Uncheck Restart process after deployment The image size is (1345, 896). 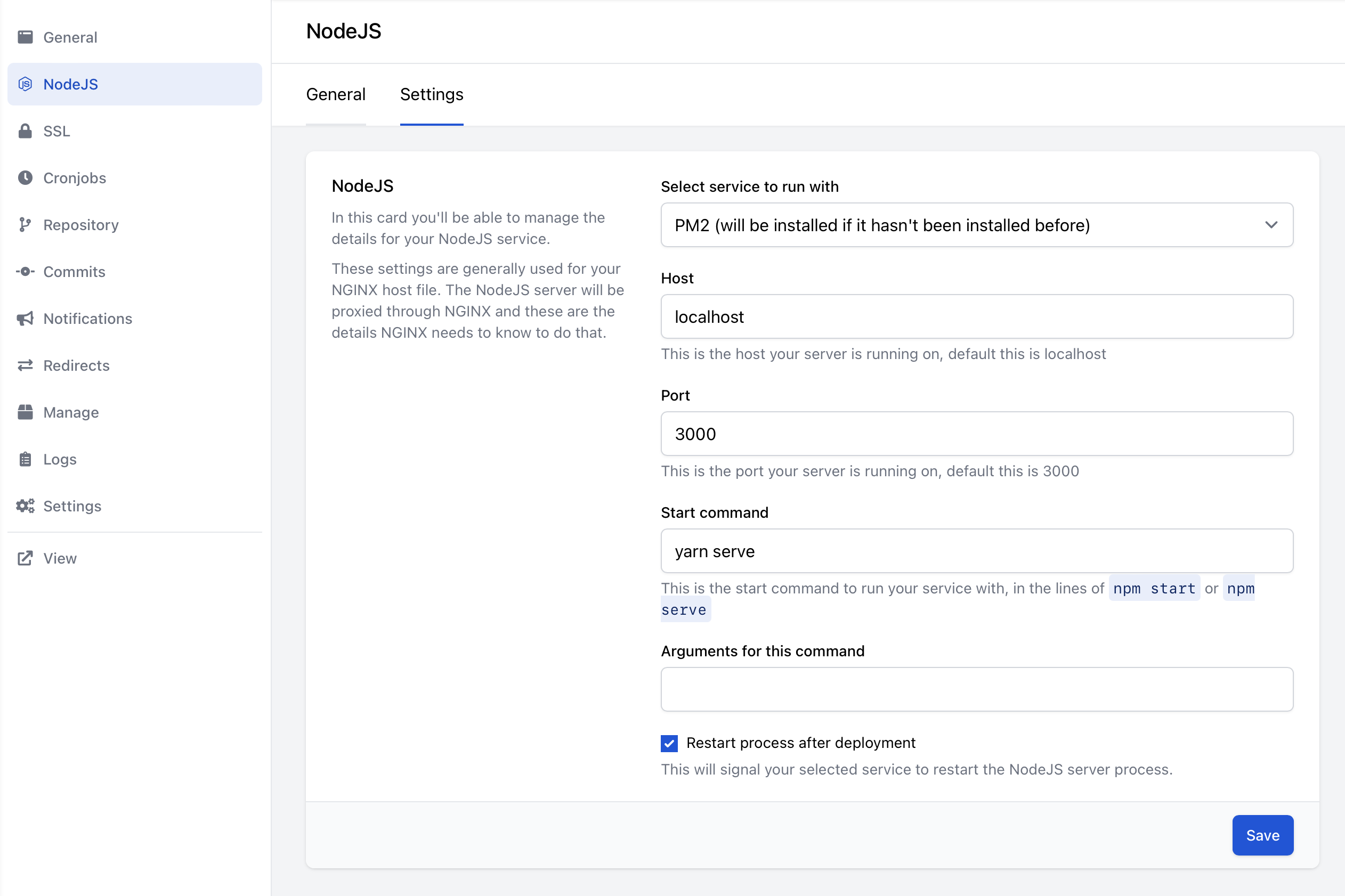point(669,743)
